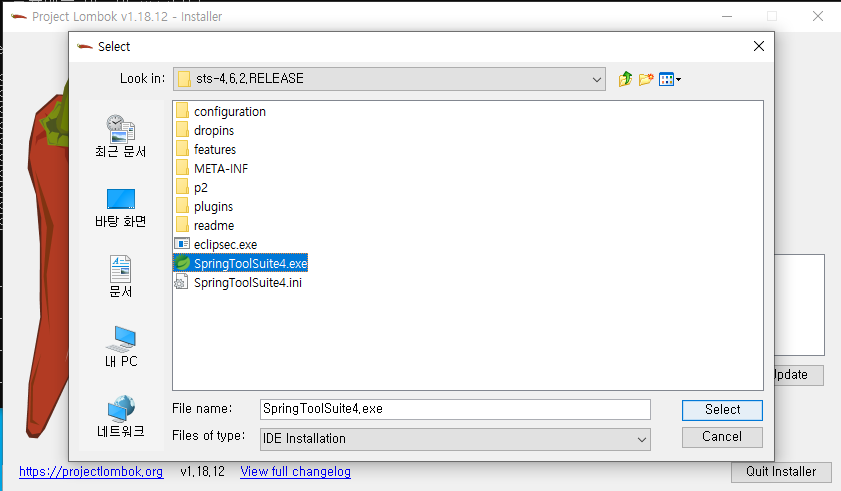Open the My PC shortcut (내 PC)
Viewport: 841px width, 491px height.
click(x=121, y=347)
